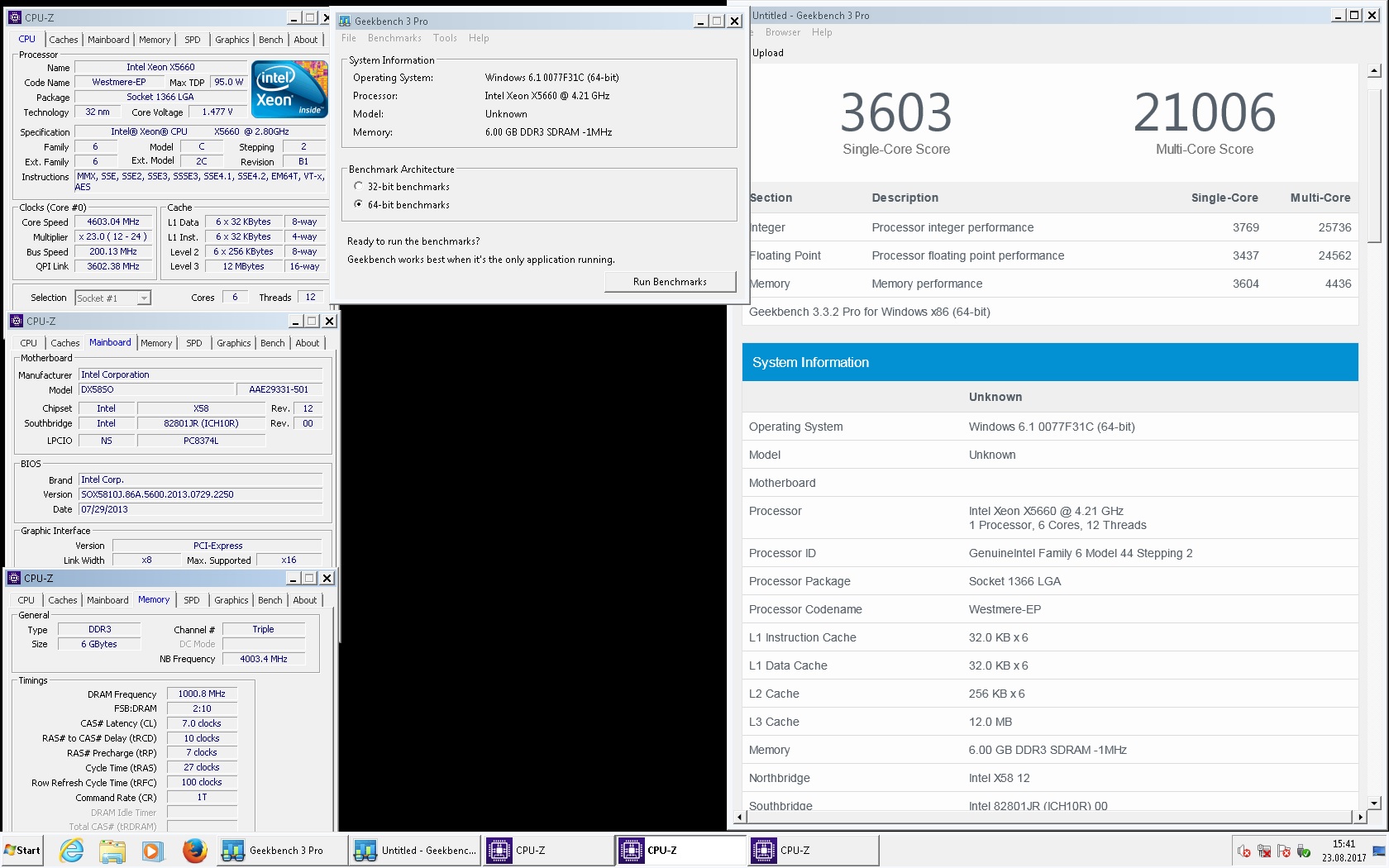Image resolution: width=1389 pixels, height=868 pixels.
Task: Click the System Information header bar
Action: point(1050,362)
